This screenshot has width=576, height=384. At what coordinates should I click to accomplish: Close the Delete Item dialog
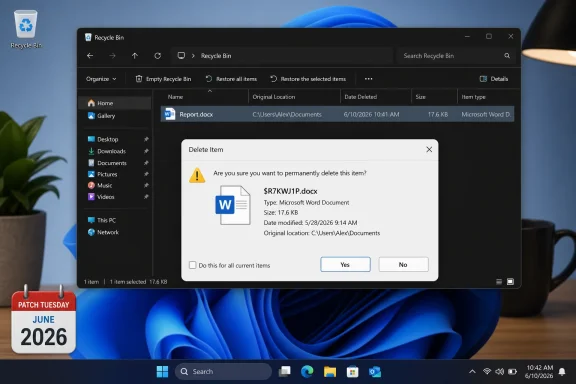[429, 150]
